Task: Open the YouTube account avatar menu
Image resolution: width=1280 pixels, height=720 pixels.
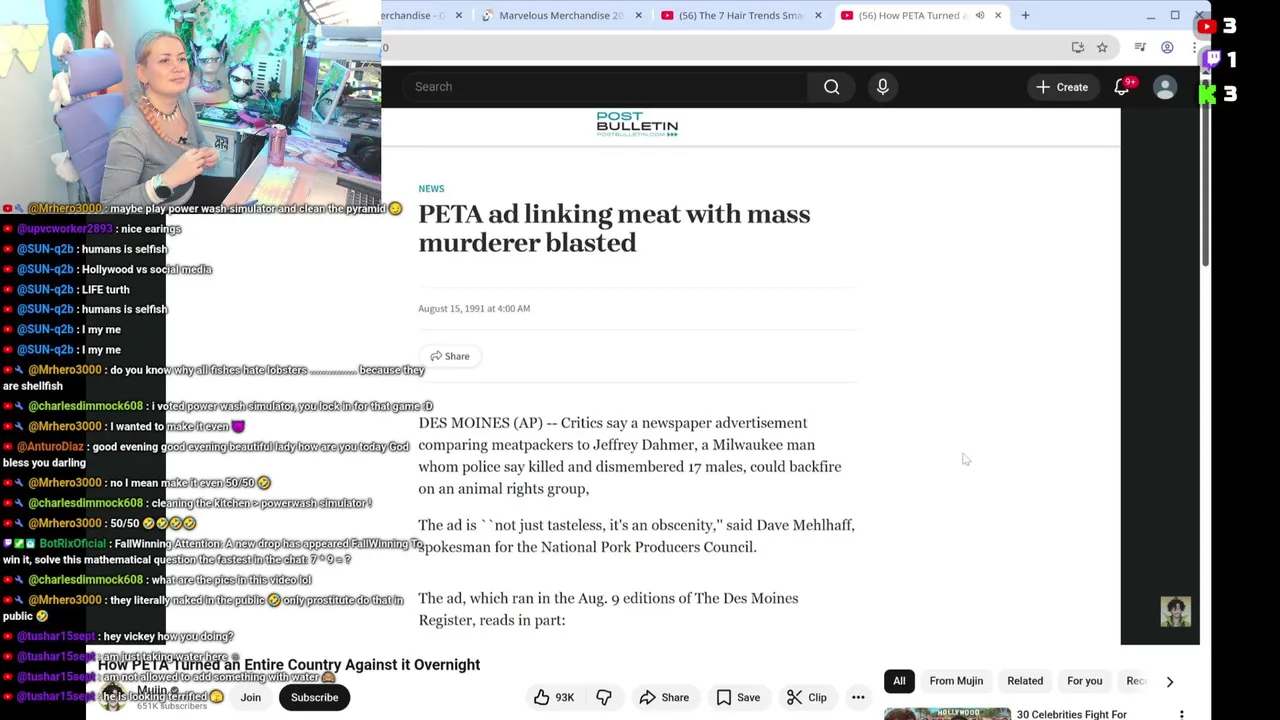Action: (x=1165, y=87)
